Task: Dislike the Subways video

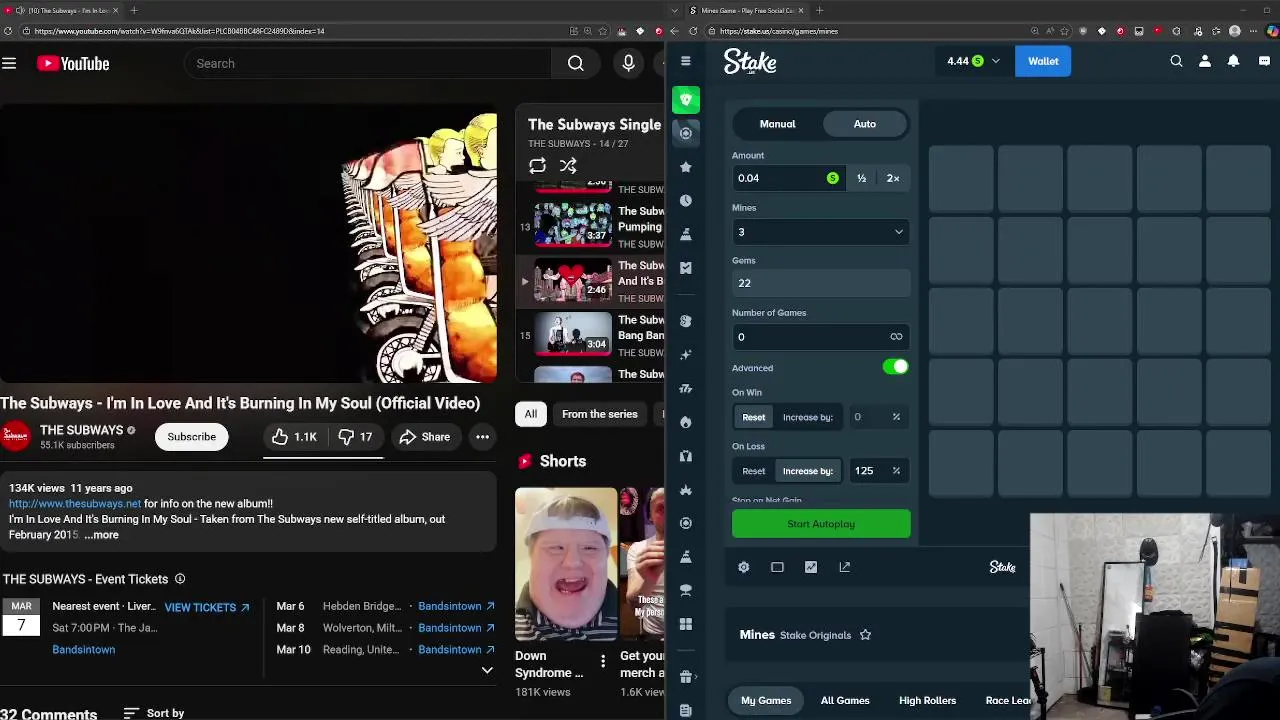Action: [x=355, y=437]
